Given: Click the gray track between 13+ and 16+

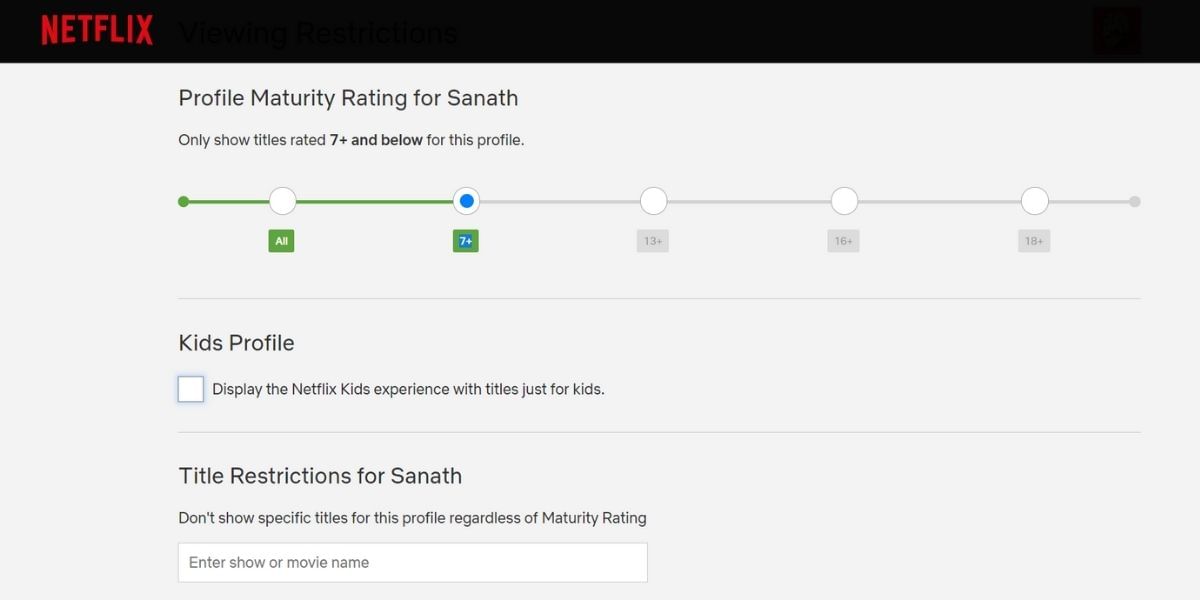Looking at the screenshot, I should (x=748, y=201).
